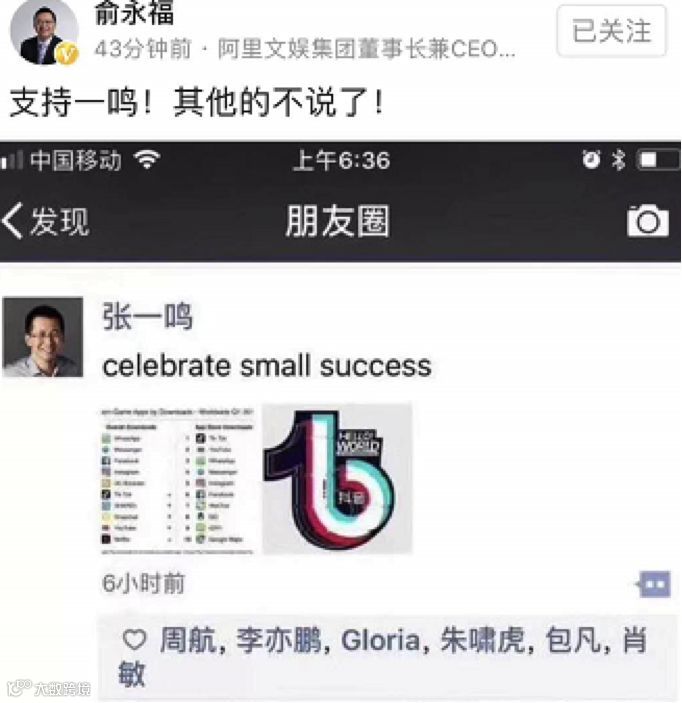Open the Douyin logo image

coord(337,479)
